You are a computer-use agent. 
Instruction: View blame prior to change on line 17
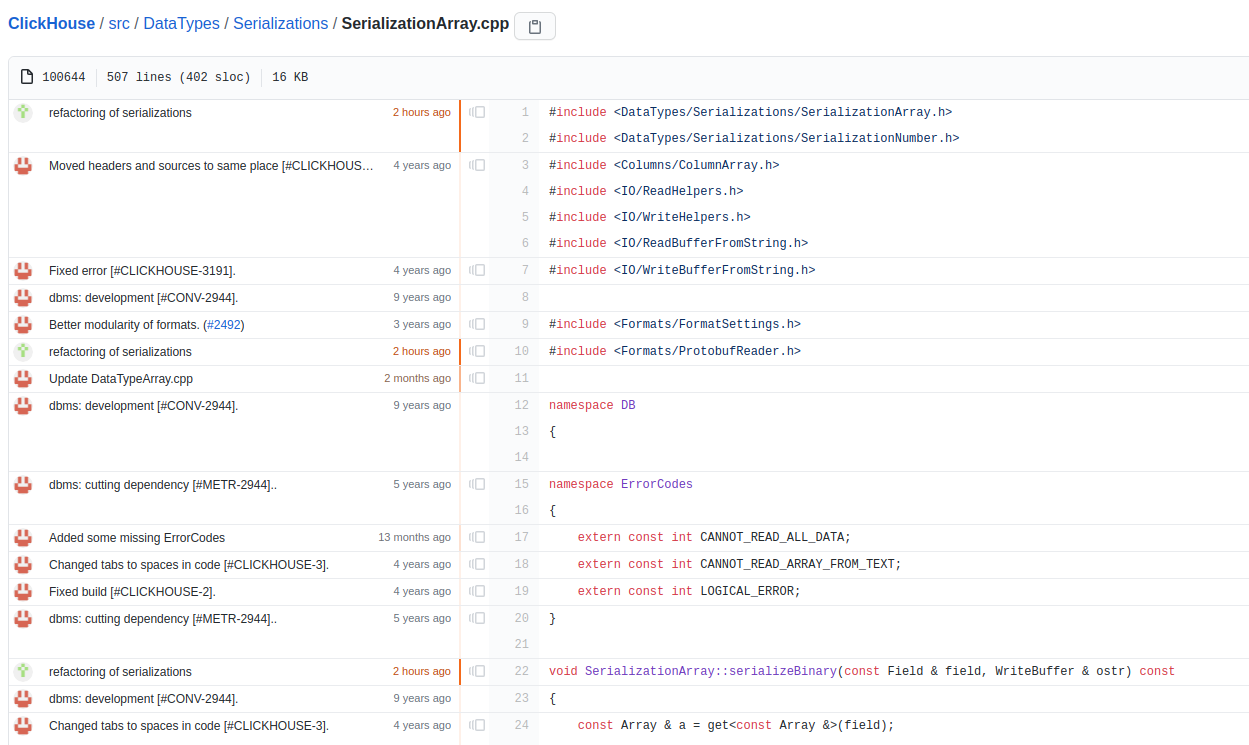(x=477, y=538)
